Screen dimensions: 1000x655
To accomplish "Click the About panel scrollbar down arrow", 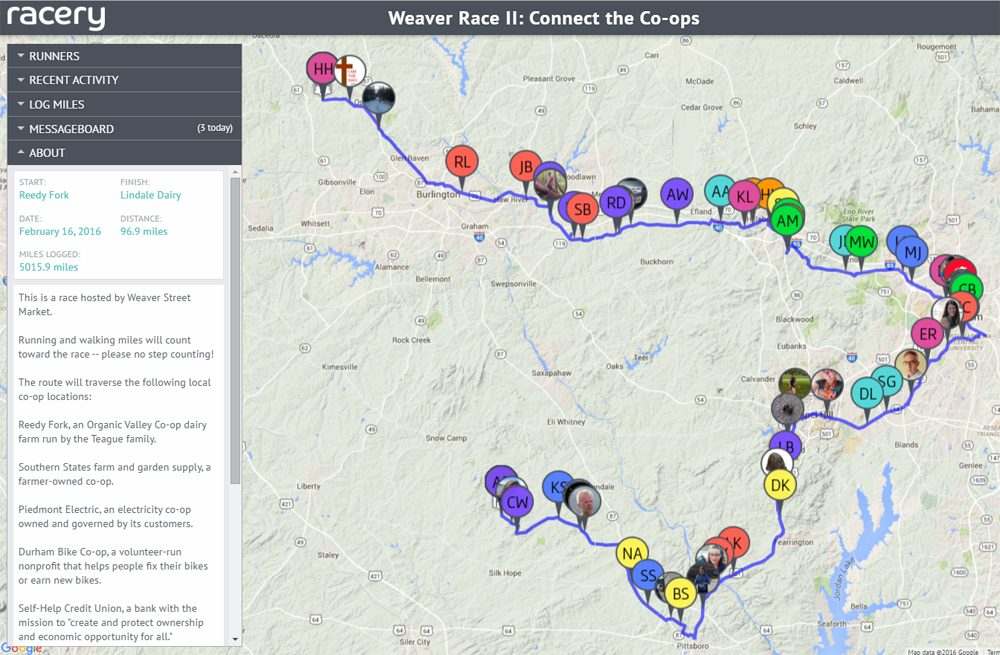I will pos(235,638).
